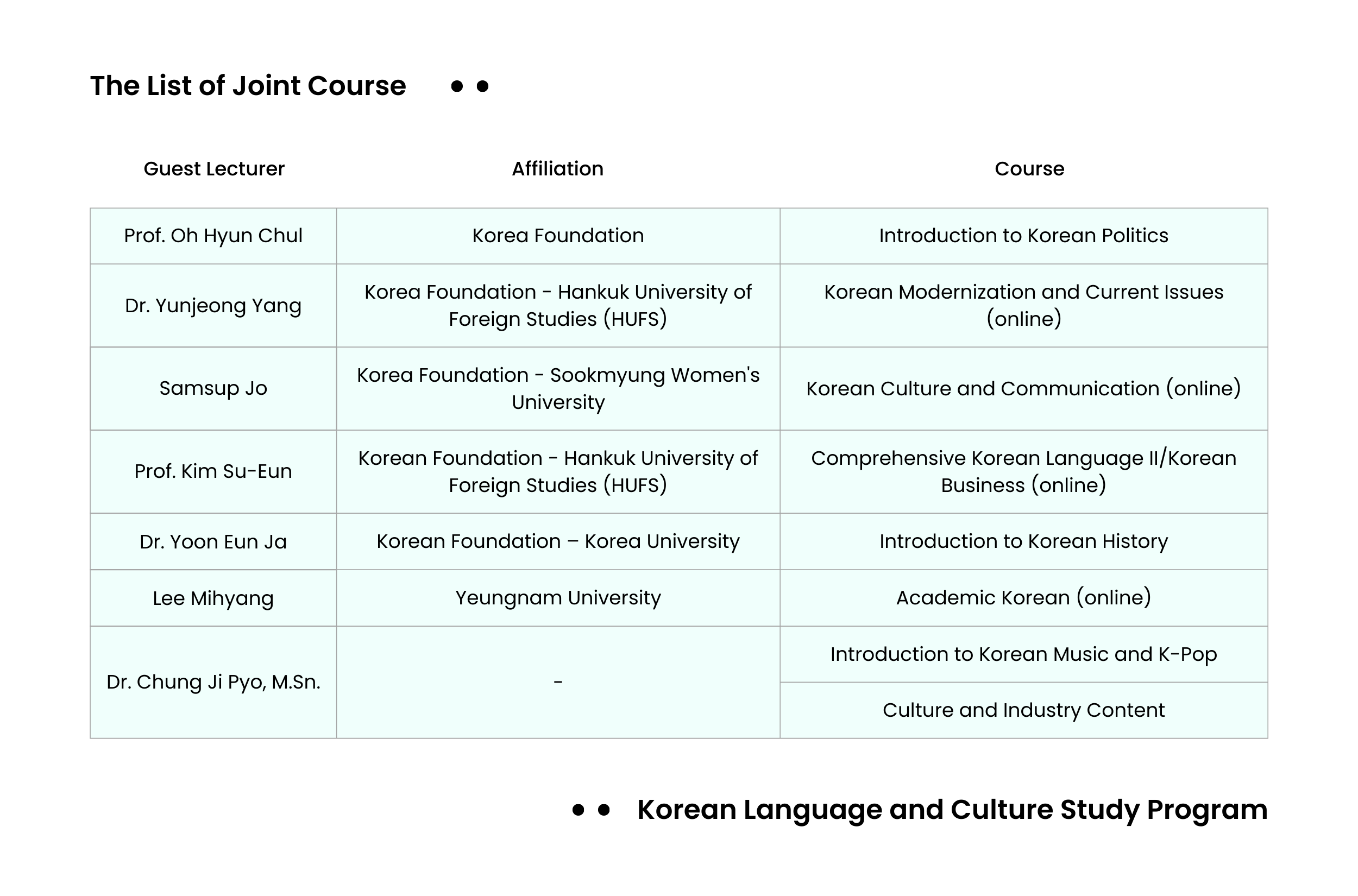Image resolution: width=1358 pixels, height=896 pixels.
Task: Click the Dr. Yunjeong Yang cell
Action: click(x=213, y=306)
